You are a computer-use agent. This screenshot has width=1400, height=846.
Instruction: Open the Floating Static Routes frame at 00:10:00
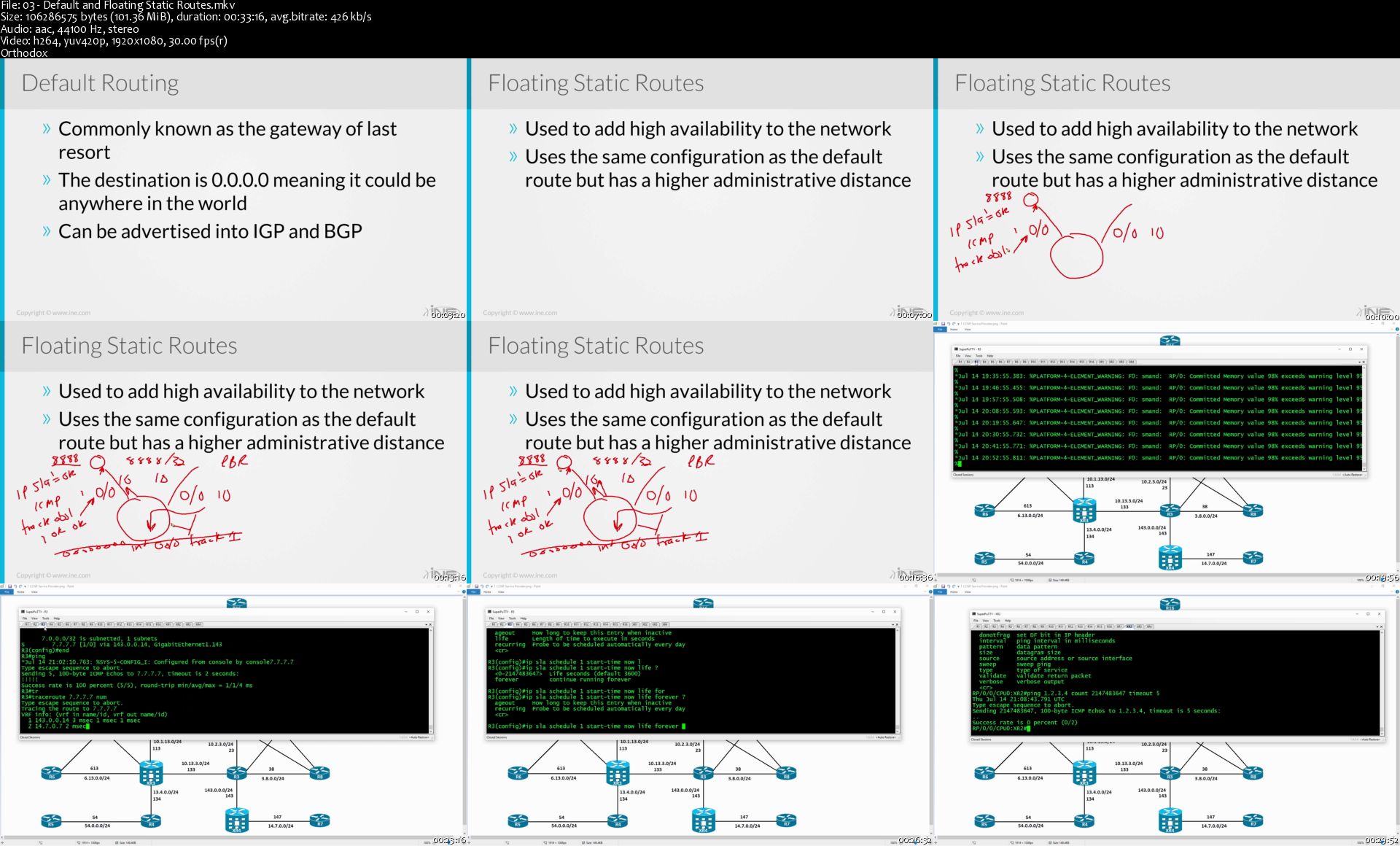tap(1167, 190)
